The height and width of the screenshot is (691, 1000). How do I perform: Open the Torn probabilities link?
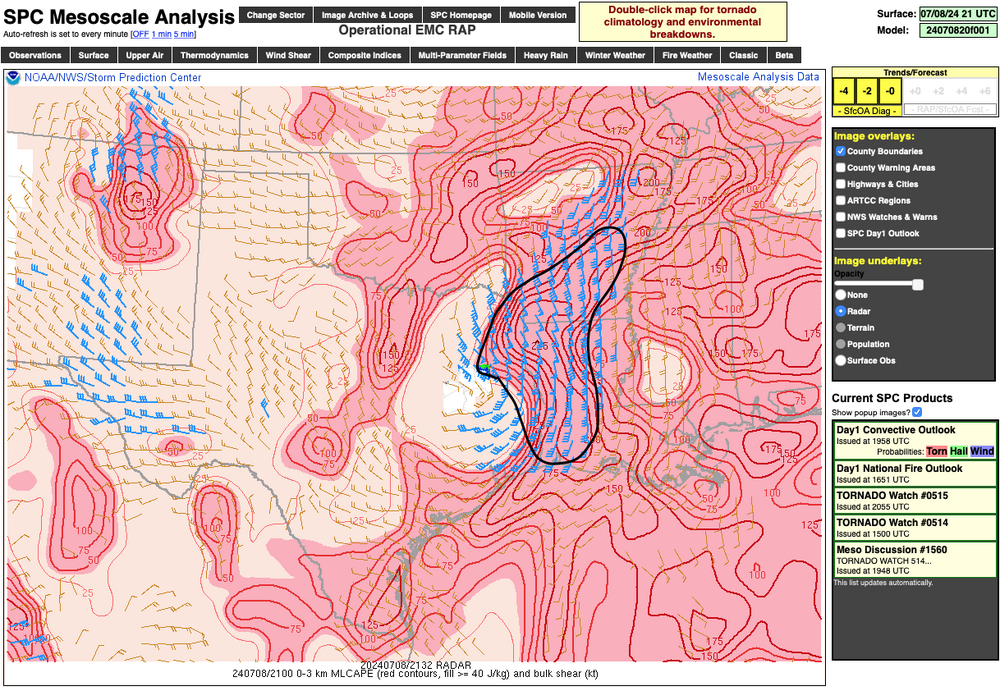[x=936, y=451]
